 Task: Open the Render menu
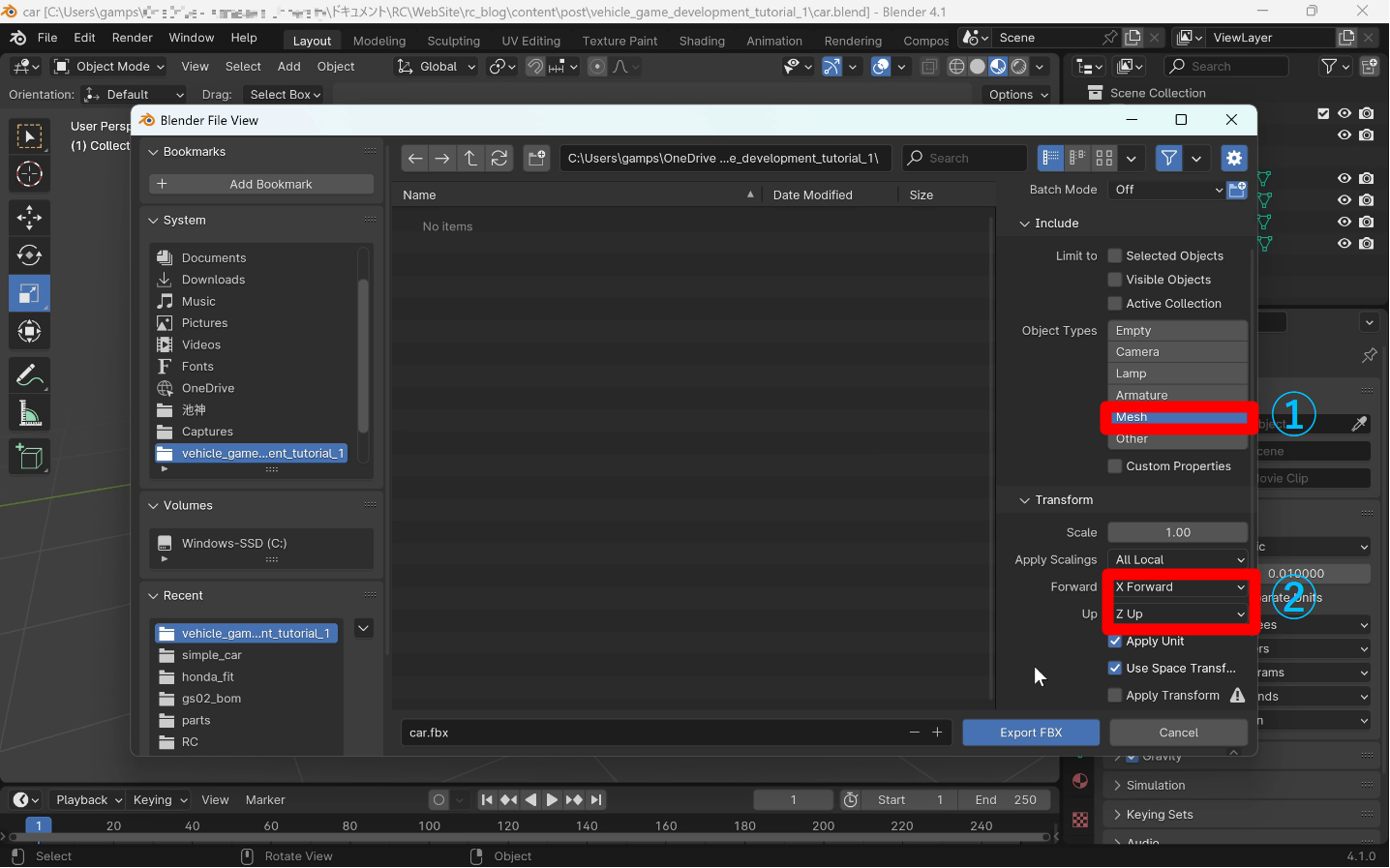coord(133,38)
